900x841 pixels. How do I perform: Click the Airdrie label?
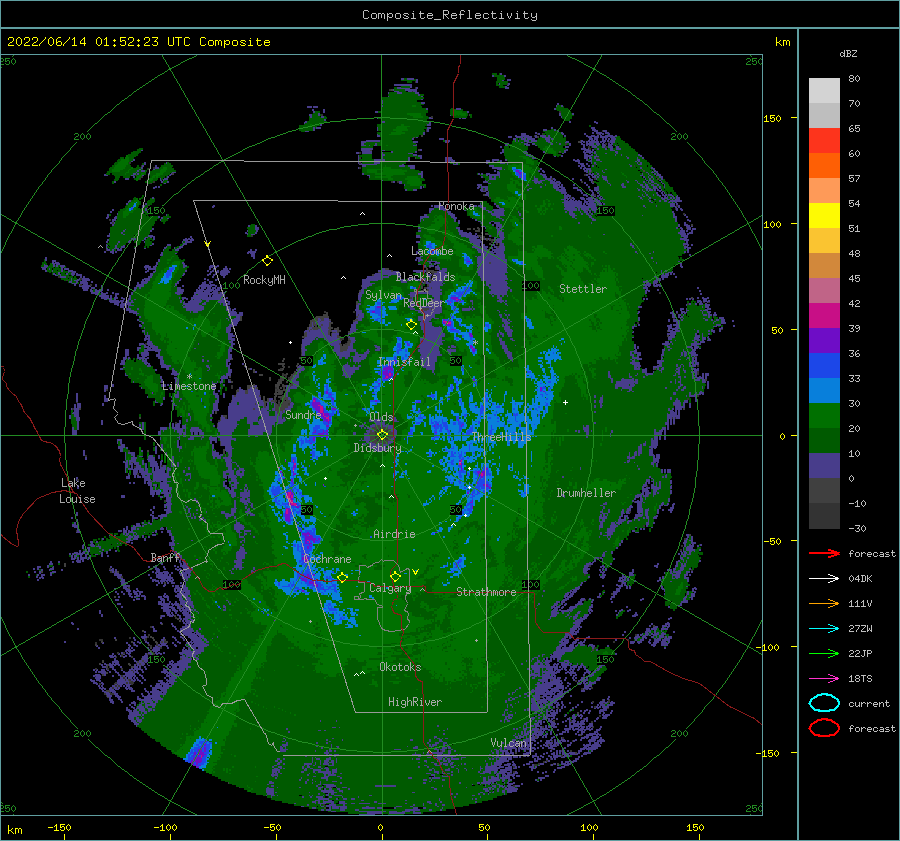coord(394,534)
